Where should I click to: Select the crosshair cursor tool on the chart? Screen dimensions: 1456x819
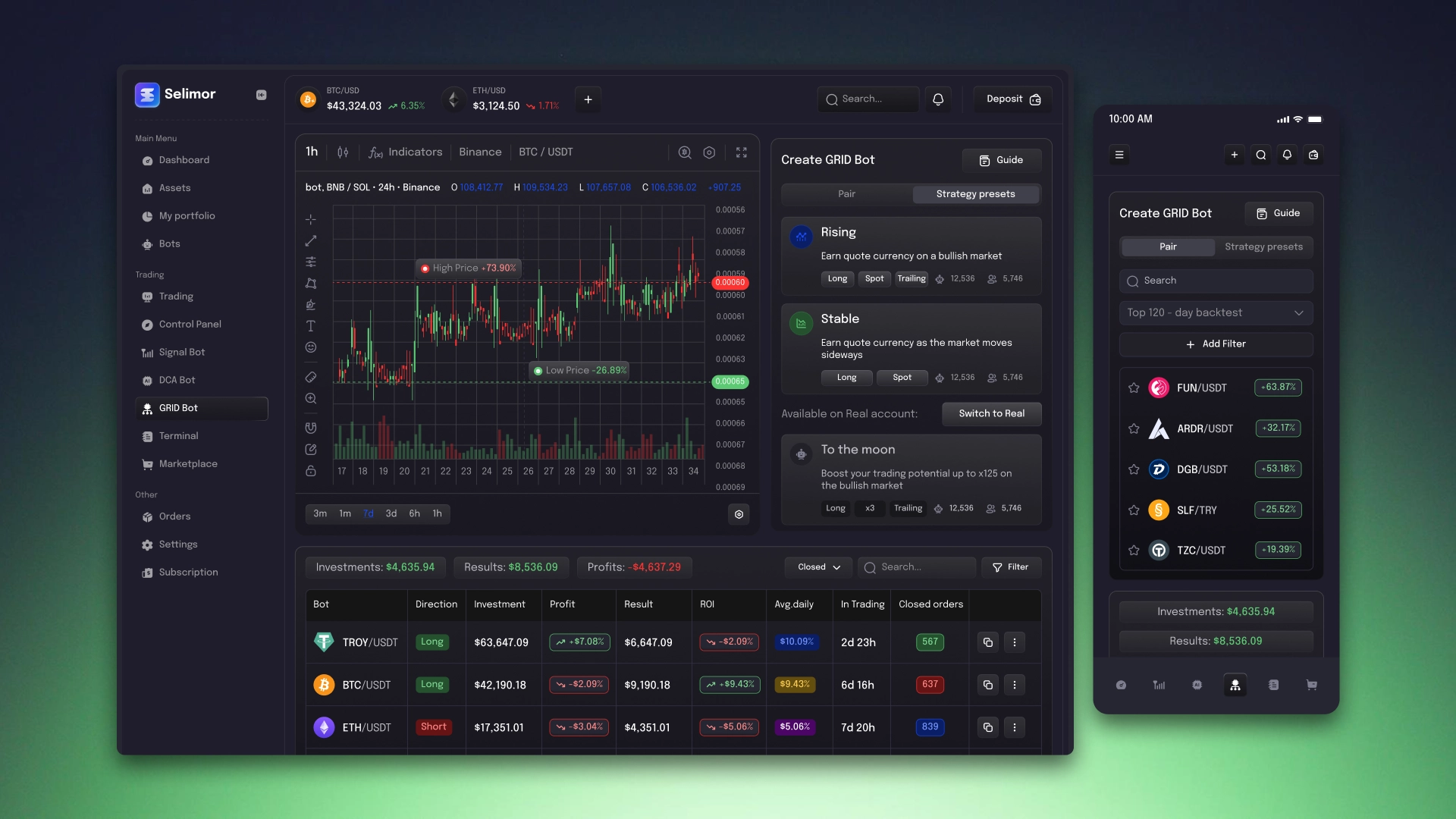tap(311, 219)
